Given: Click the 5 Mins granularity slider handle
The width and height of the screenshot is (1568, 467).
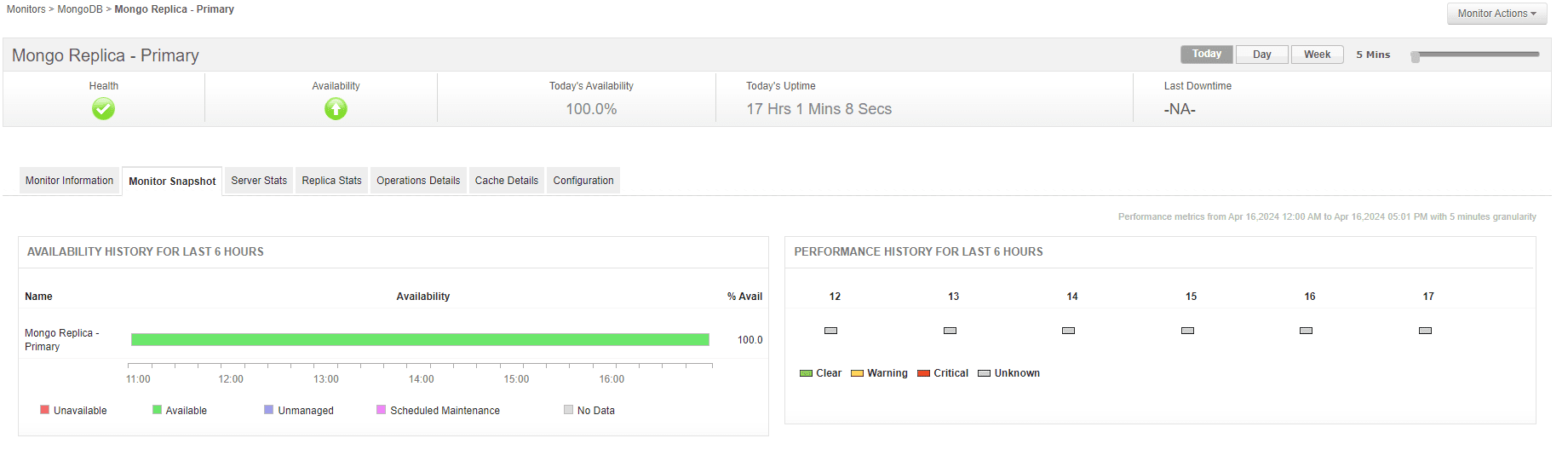Looking at the screenshot, I should click(1416, 57).
